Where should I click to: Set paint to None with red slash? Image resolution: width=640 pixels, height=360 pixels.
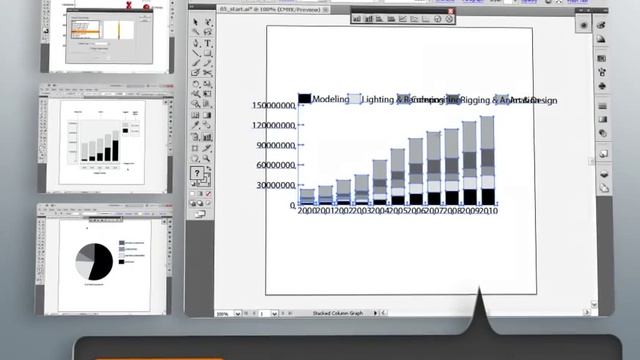click(208, 194)
